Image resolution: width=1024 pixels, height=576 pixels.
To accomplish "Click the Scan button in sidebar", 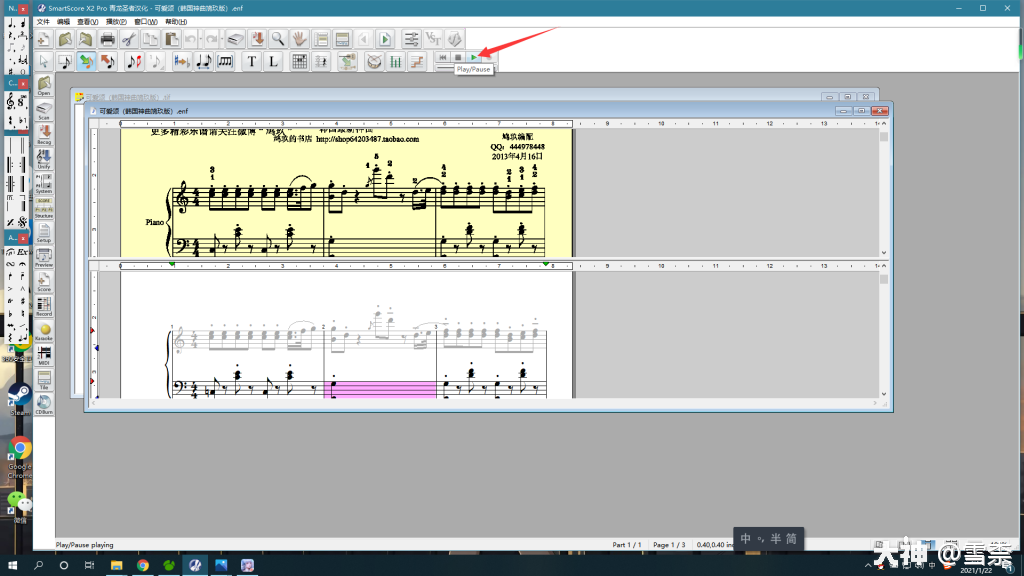I will click(x=44, y=108).
